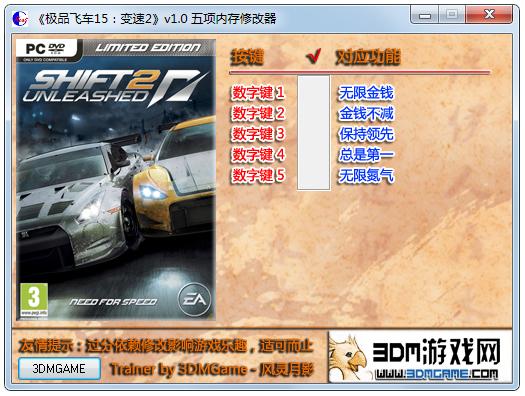Click the 数字键 2 hotkey label
Screen dimensions: 525x396
coord(258,113)
